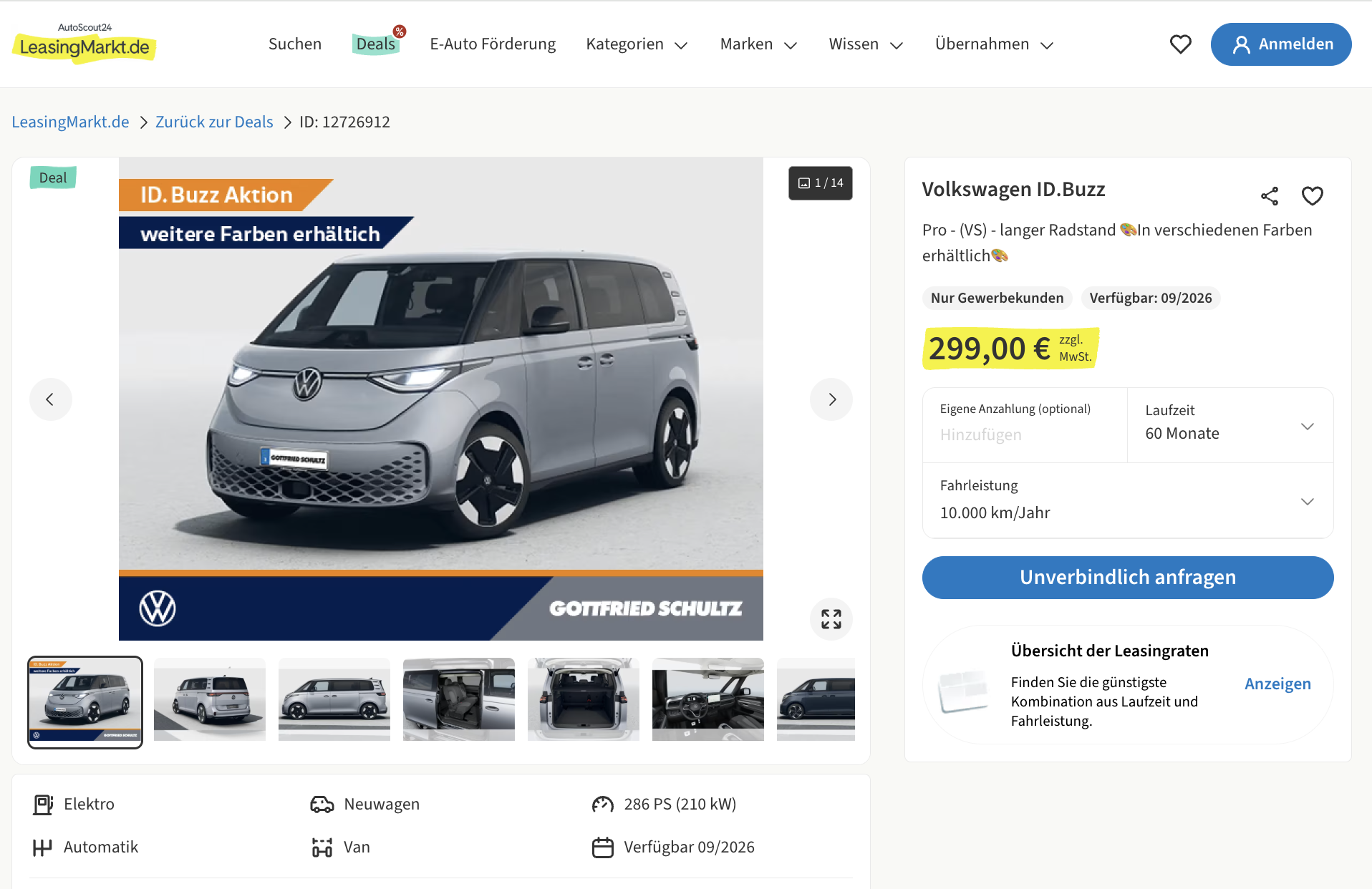The width and height of the screenshot is (1372, 889).
Task: Go to E-Auto Förderung page
Action: 493,44
